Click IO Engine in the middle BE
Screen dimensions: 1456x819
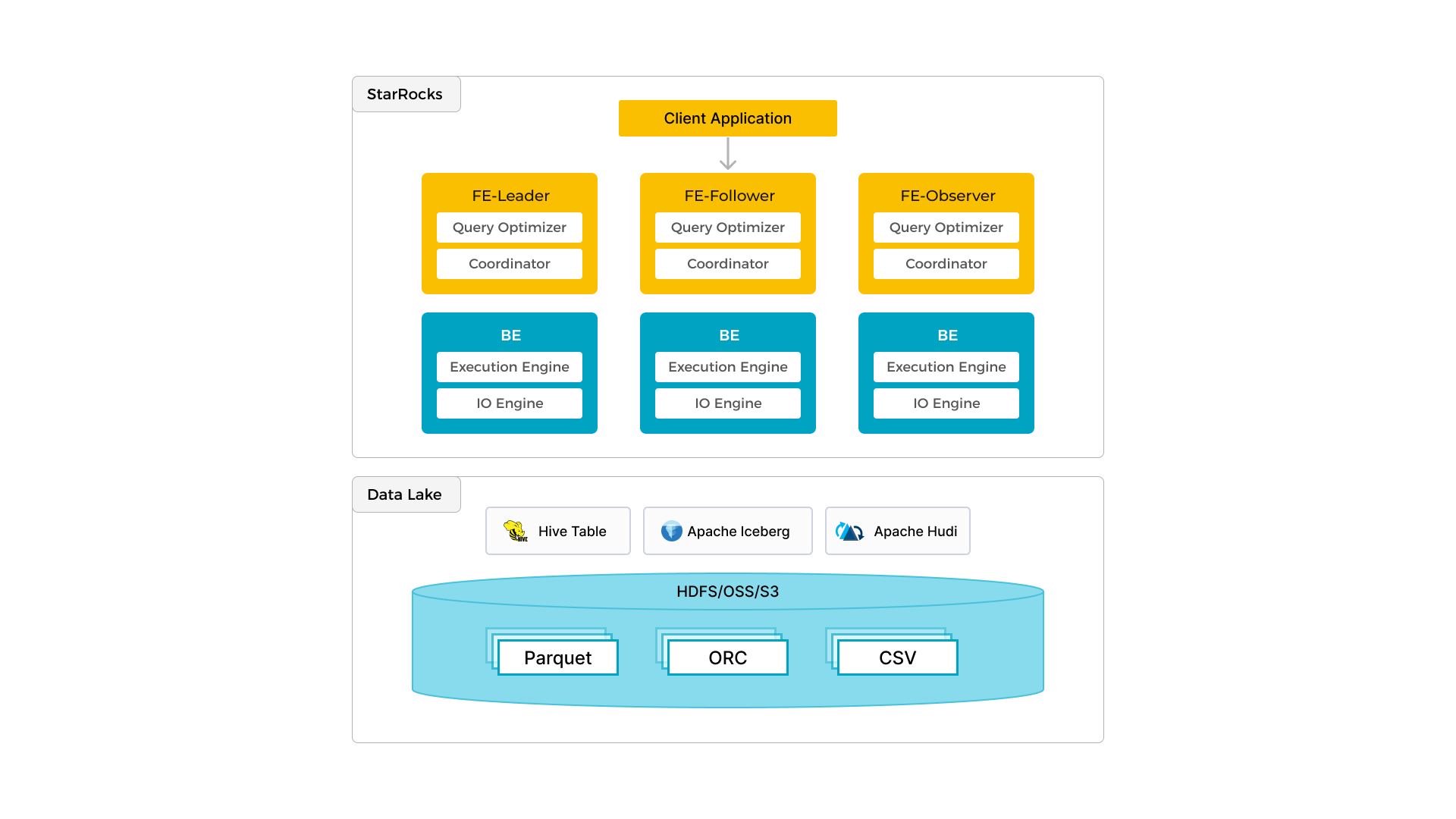(727, 403)
